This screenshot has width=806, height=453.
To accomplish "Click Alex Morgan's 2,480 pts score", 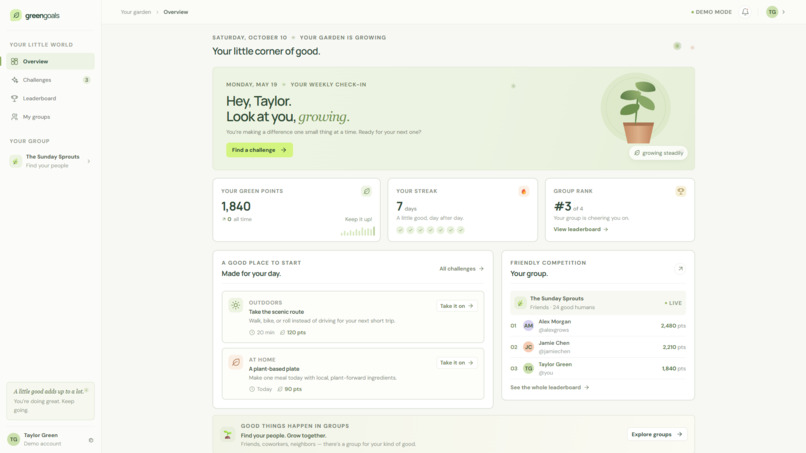I will coord(673,325).
